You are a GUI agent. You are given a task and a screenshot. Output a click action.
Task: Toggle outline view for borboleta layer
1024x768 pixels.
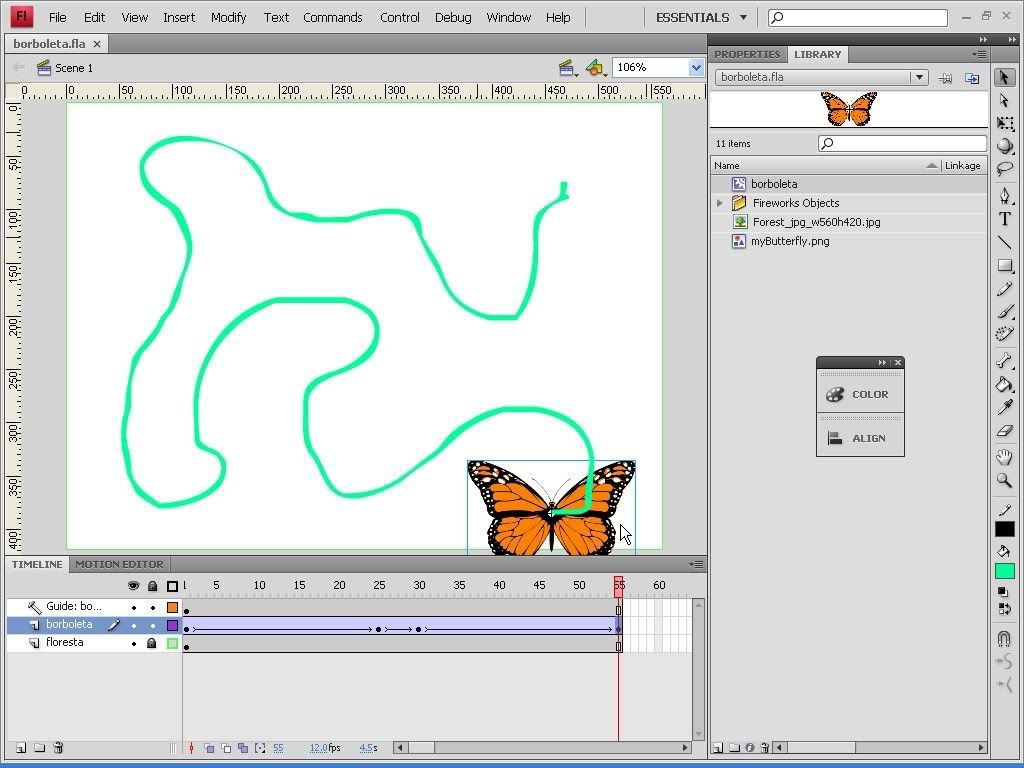pos(172,625)
